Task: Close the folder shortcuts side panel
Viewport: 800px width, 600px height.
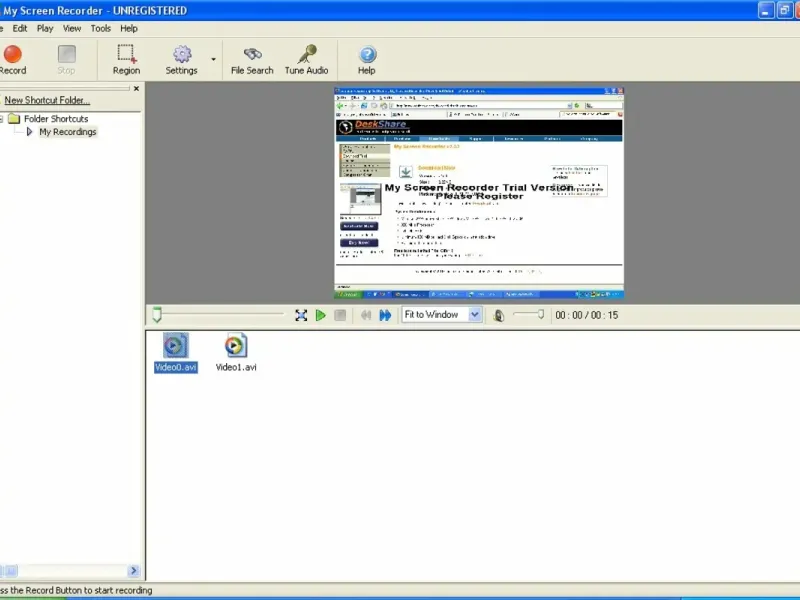Action: (x=136, y=89)
